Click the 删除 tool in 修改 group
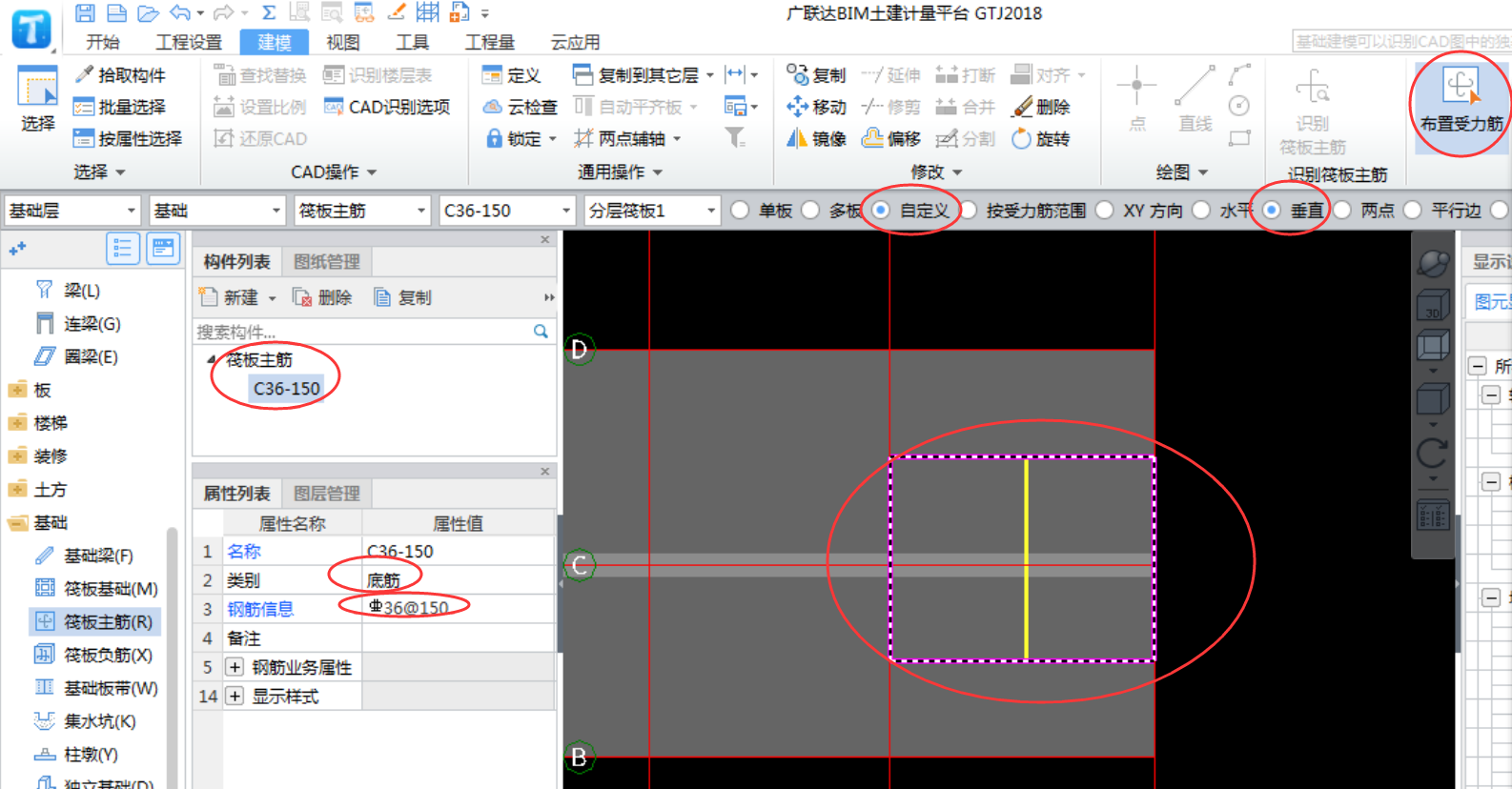The image size is (1512, 789). click(x=1040, y=107)
